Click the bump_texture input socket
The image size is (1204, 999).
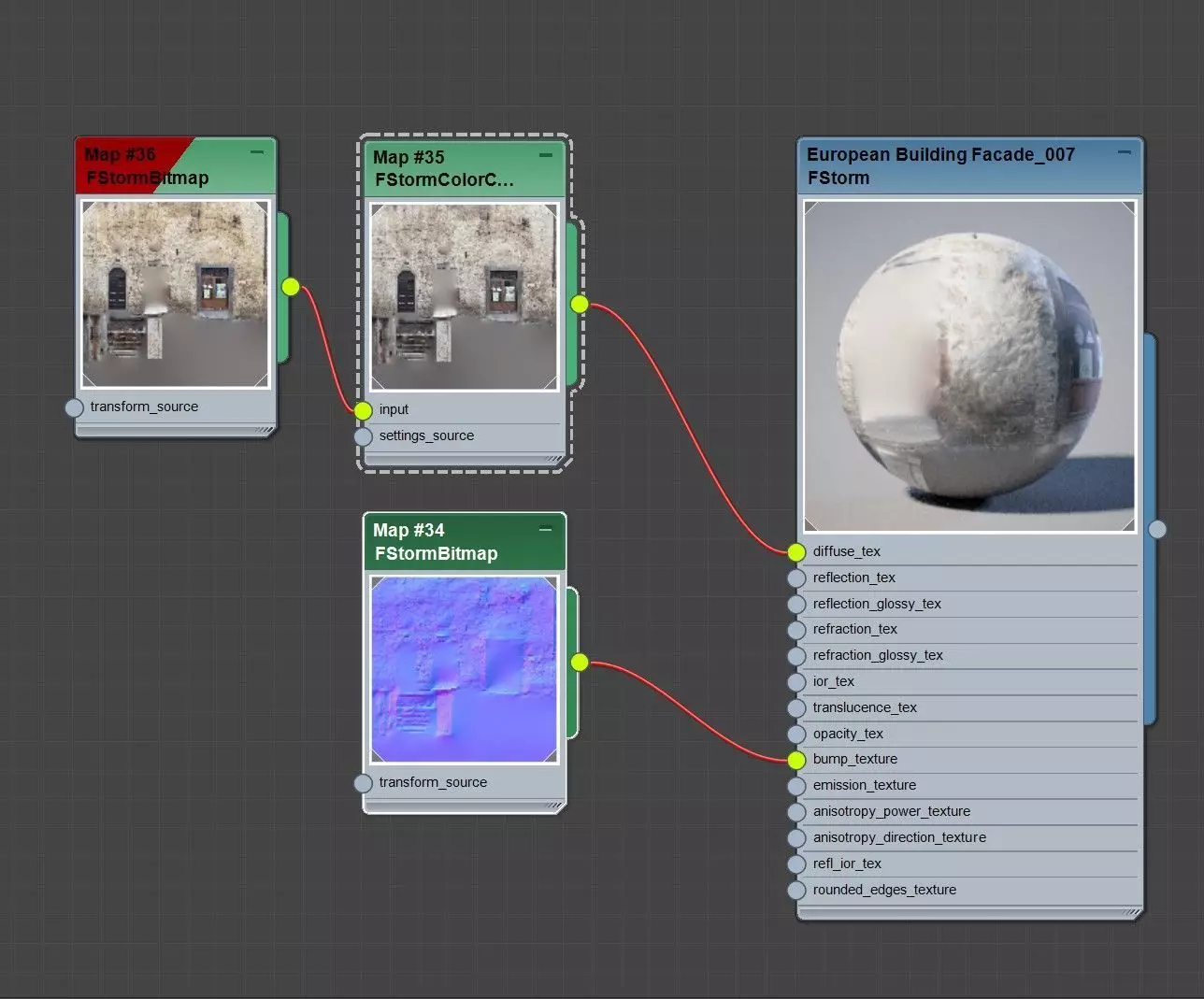tap(796, 760)
